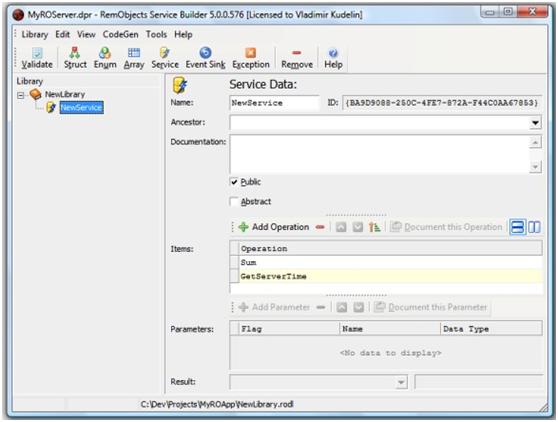The image size is (558, 422).
Task: Open the Ancestor dropdown list
Action: coord(535,123)
